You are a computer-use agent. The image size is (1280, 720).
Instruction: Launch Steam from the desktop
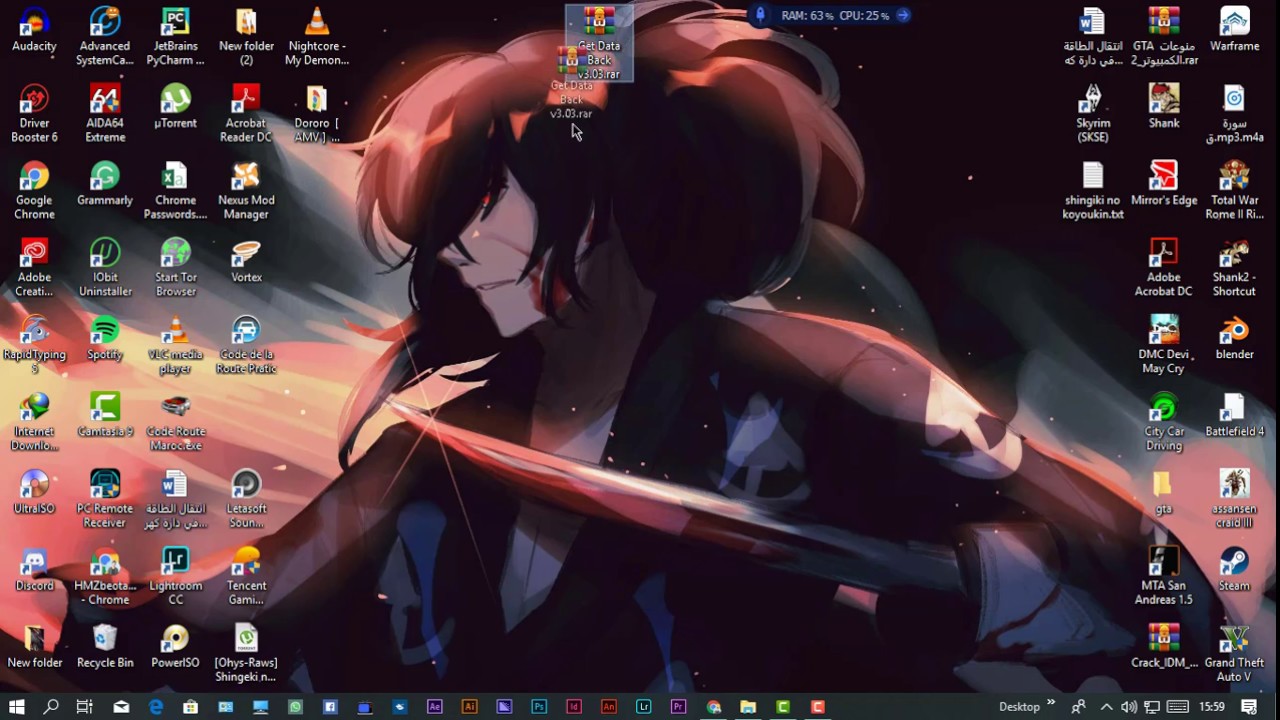[1234, 569]
